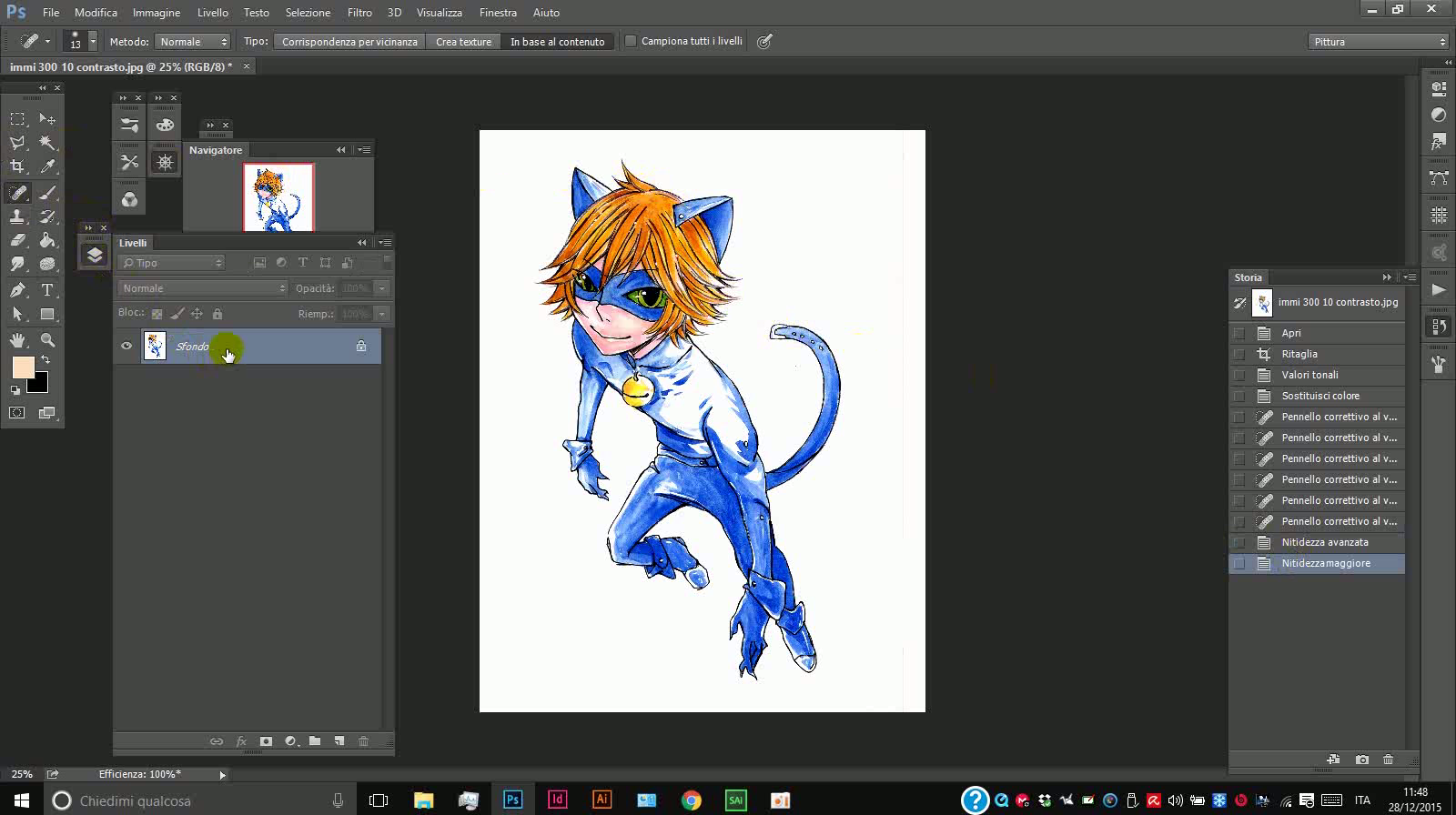Open the brush size picker dropdown
The image size is (1456, 815).
93,42
